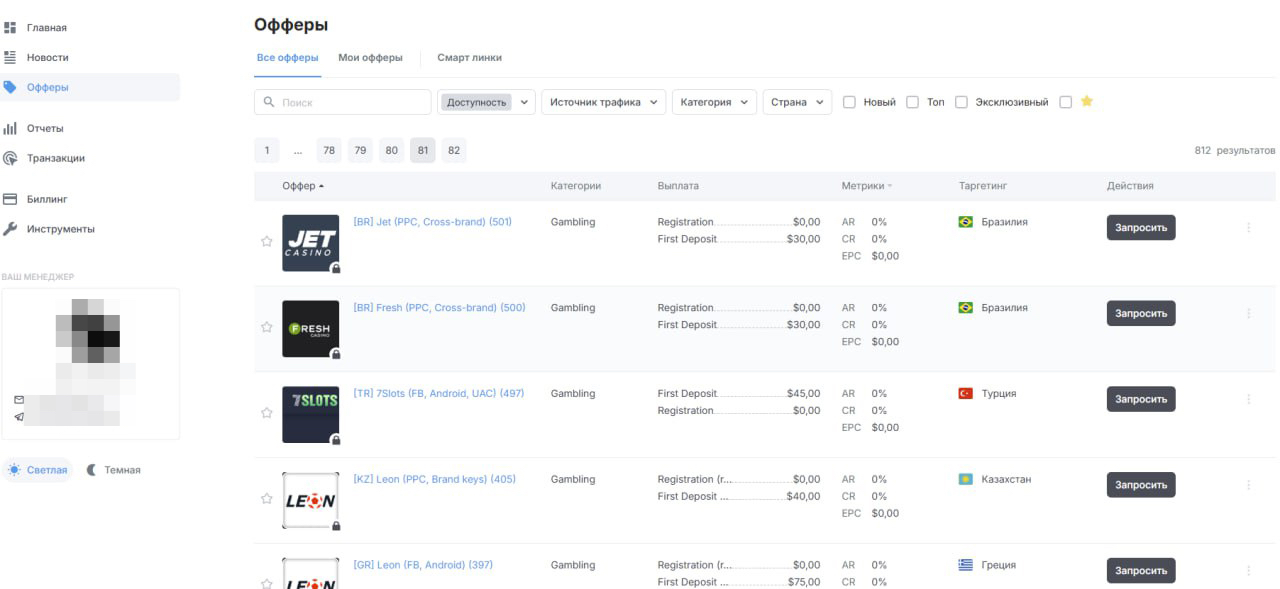This screenshot has width=1280, height=589.
Task: Open three-dot menu for Leon Kazakhstan offer
Action: tap(1248, 485)
